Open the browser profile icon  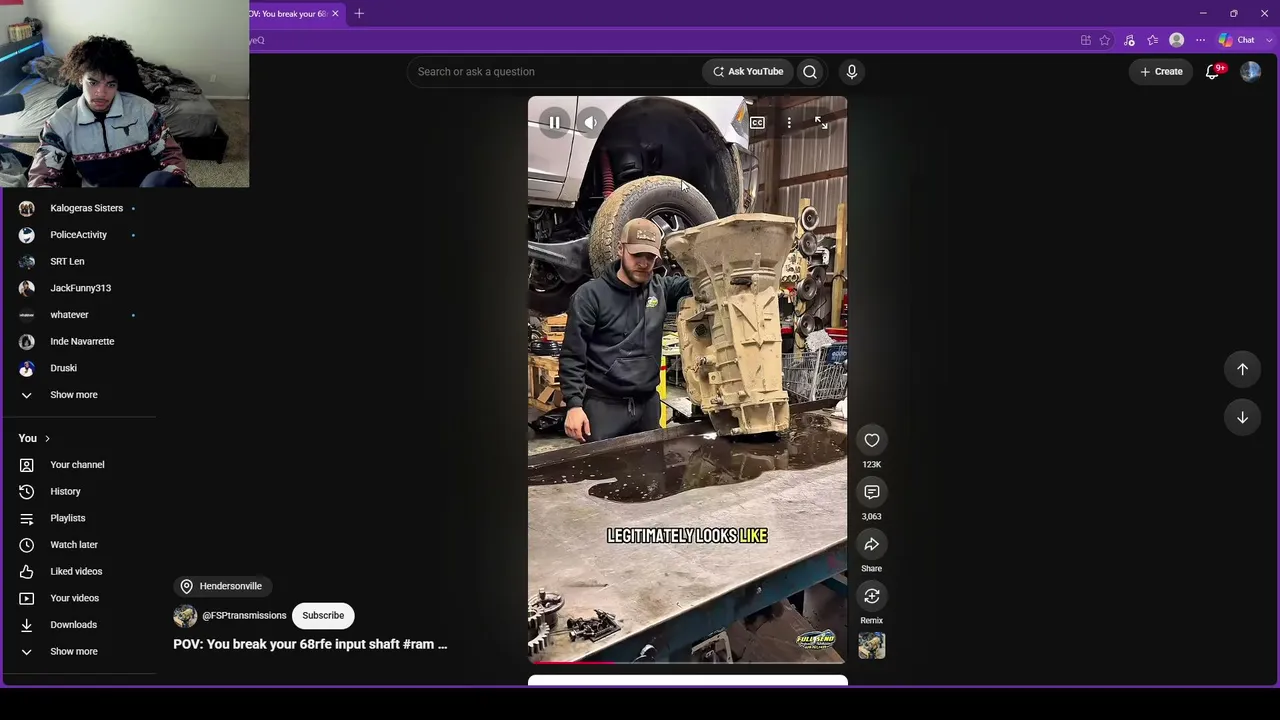pos(1177,40)
